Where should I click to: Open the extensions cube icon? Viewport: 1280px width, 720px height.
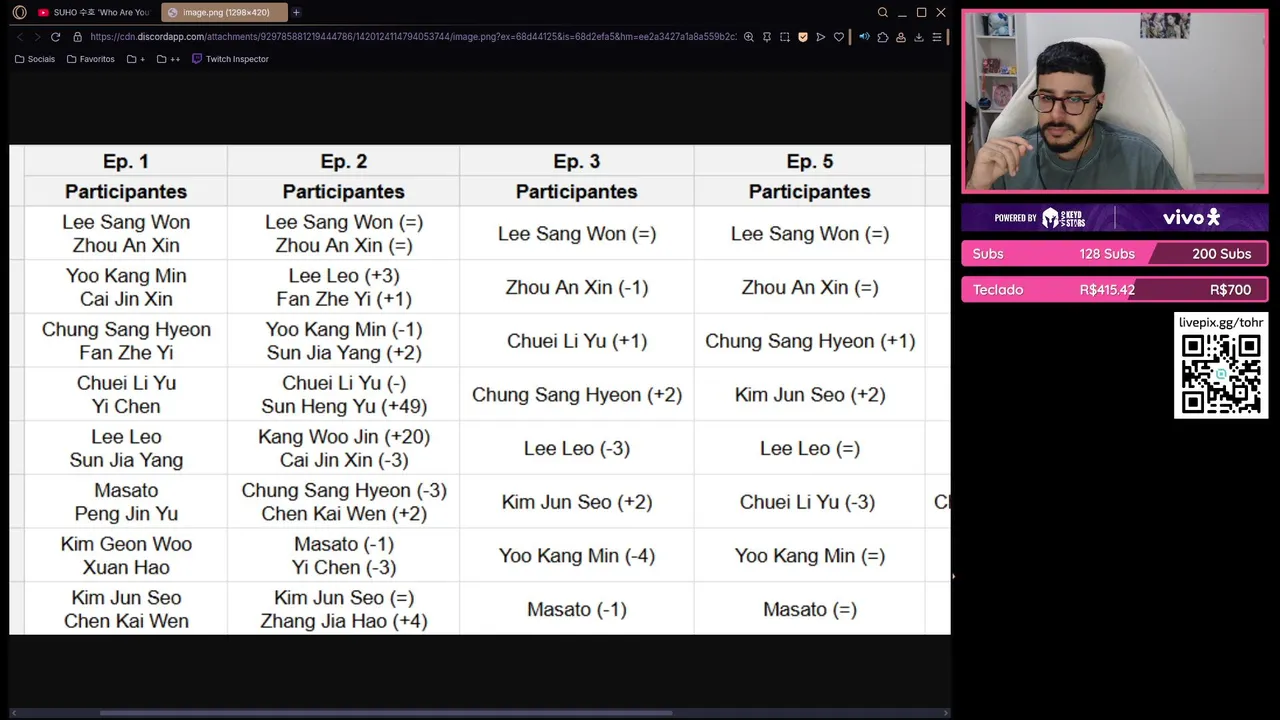tap(882, 37)
